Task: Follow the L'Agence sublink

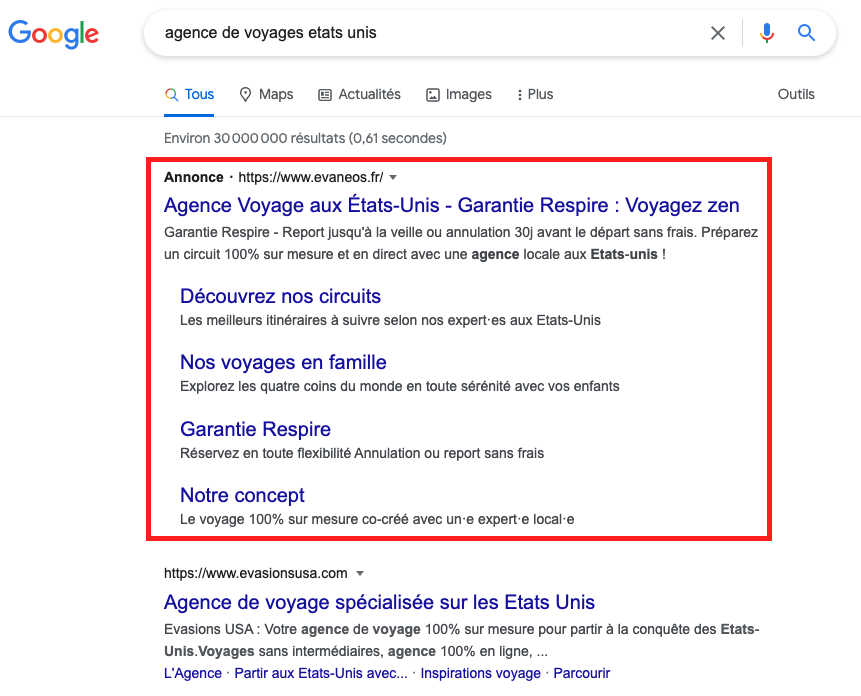Action: (x=193, y=673)
